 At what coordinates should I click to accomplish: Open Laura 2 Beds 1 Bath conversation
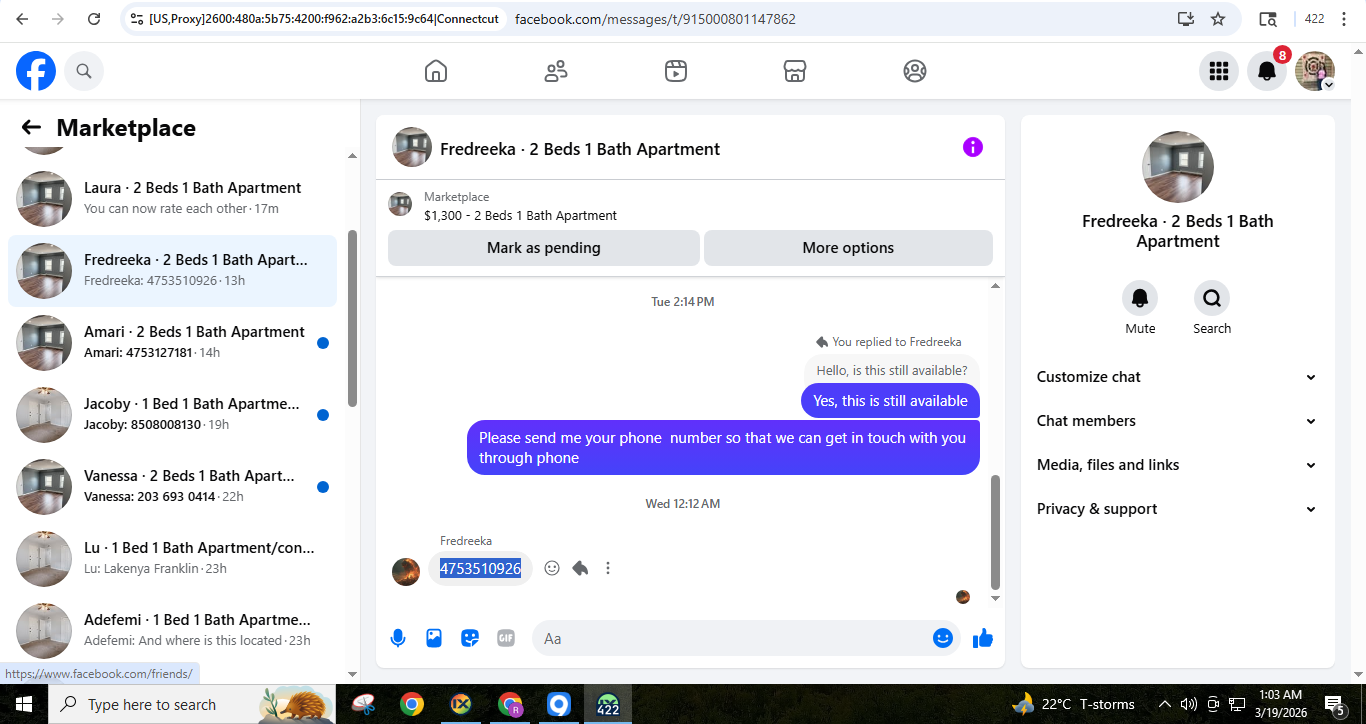point(172,199)
